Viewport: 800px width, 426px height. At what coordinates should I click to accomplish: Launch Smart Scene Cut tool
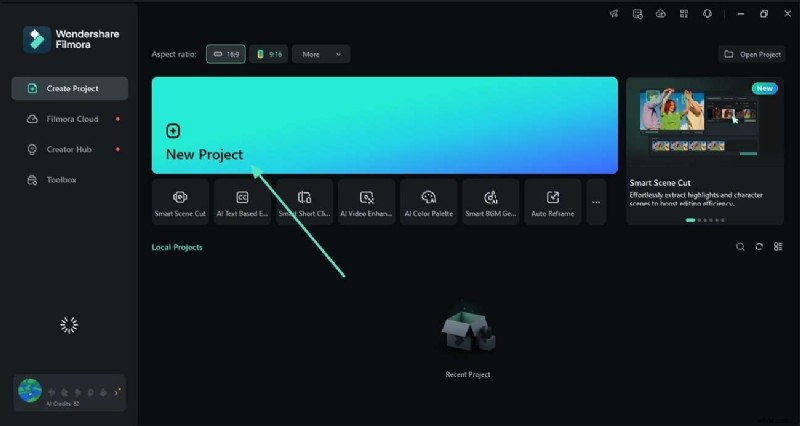[180, 202]
